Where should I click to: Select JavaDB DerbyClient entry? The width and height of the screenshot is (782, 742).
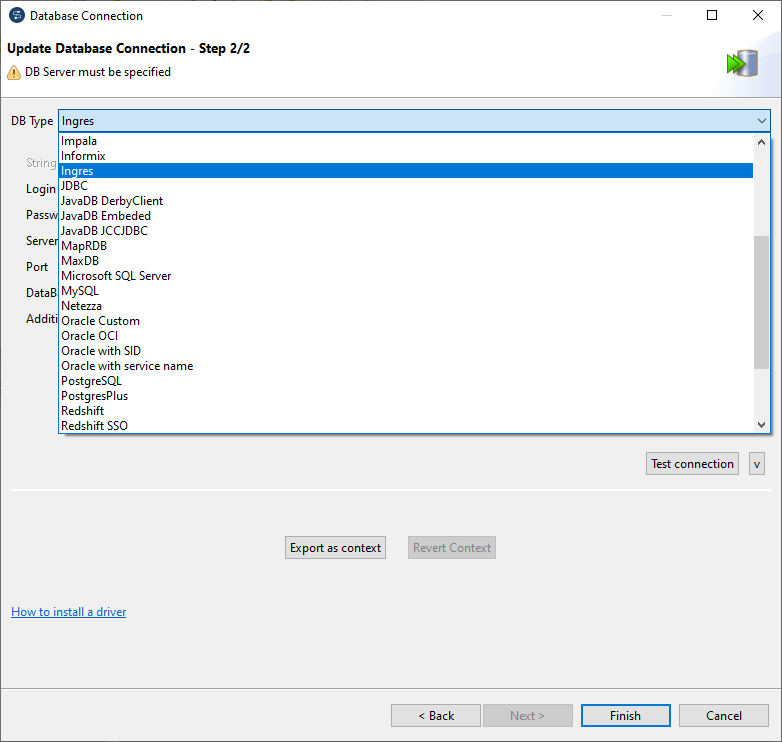pyautogui.click(x=405, y=201)
